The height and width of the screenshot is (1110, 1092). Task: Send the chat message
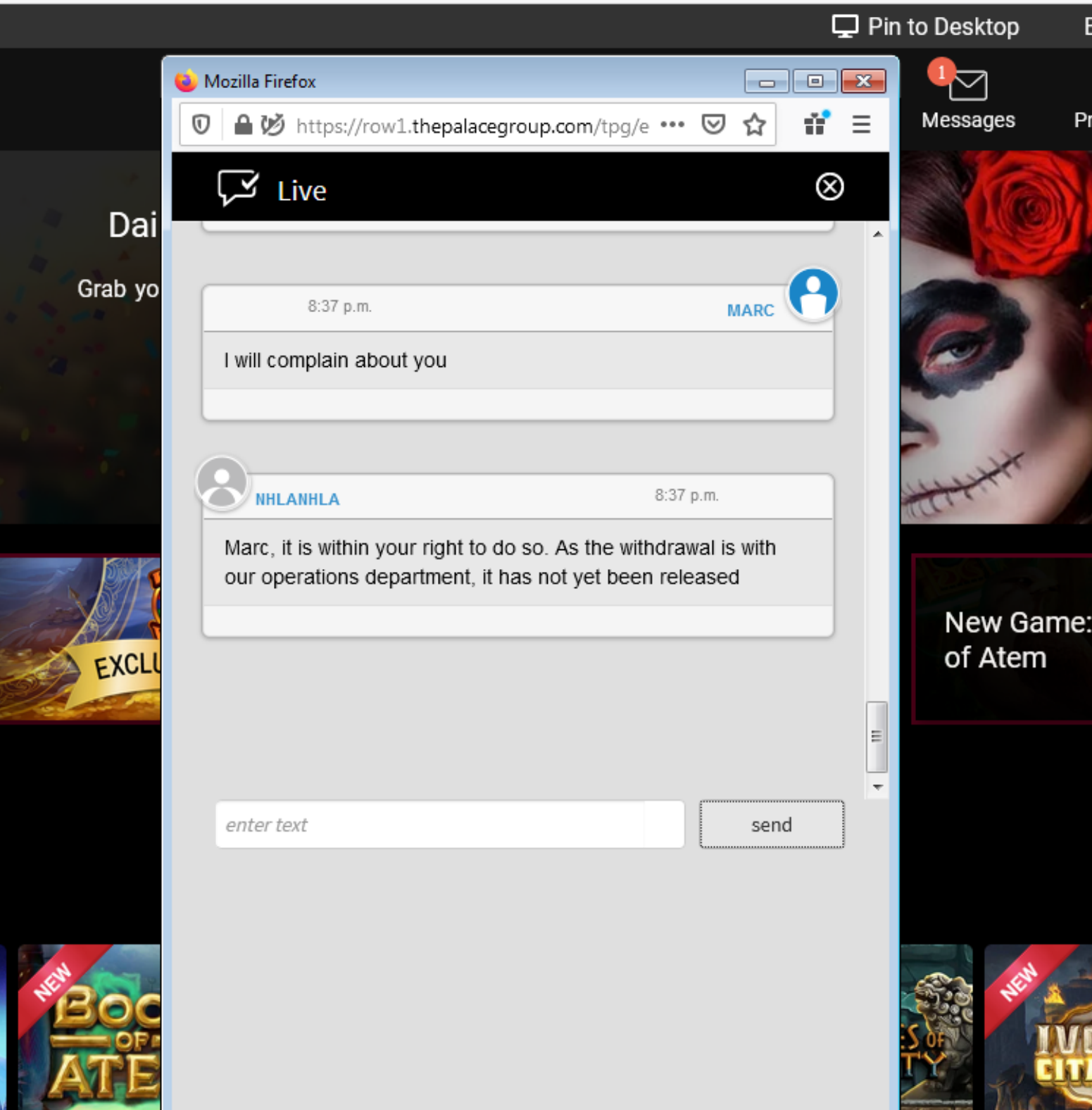pos(772,824)
